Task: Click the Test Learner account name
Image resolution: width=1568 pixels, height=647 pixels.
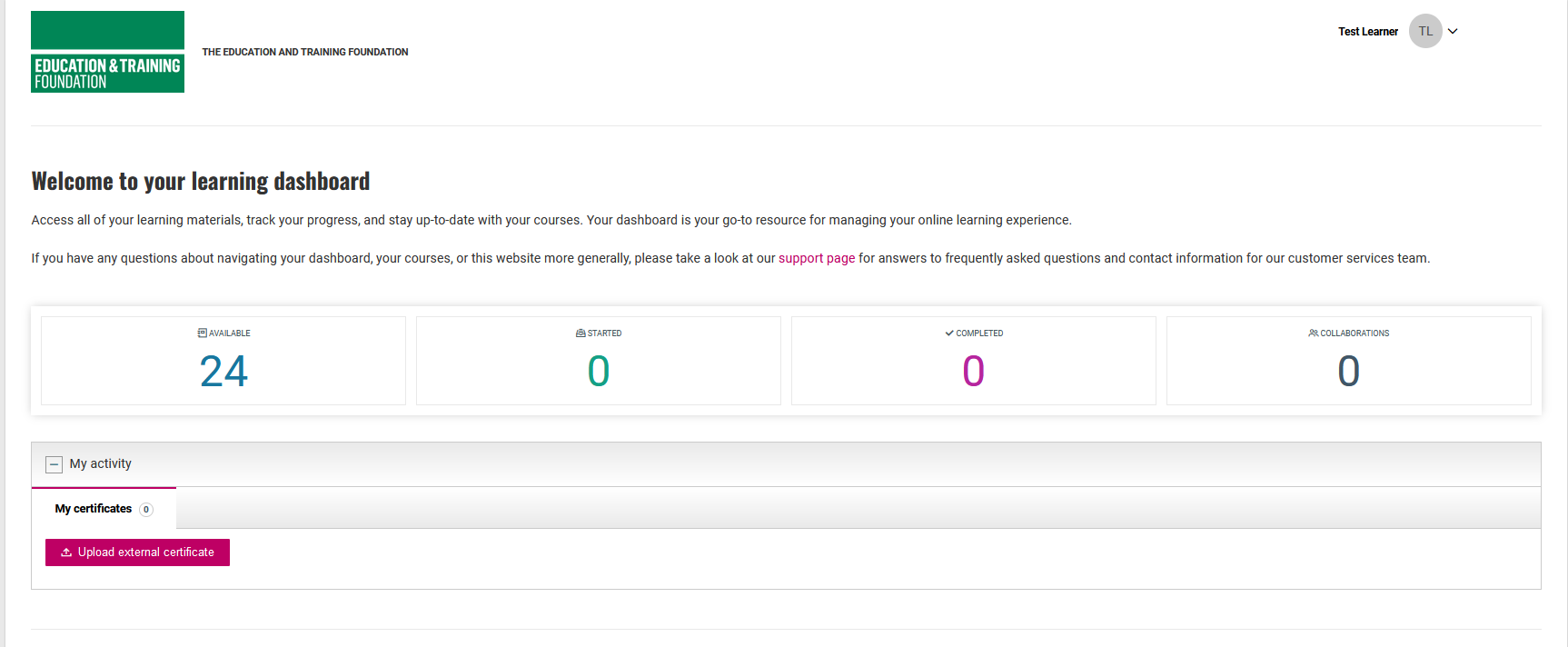Action: 1367,32
